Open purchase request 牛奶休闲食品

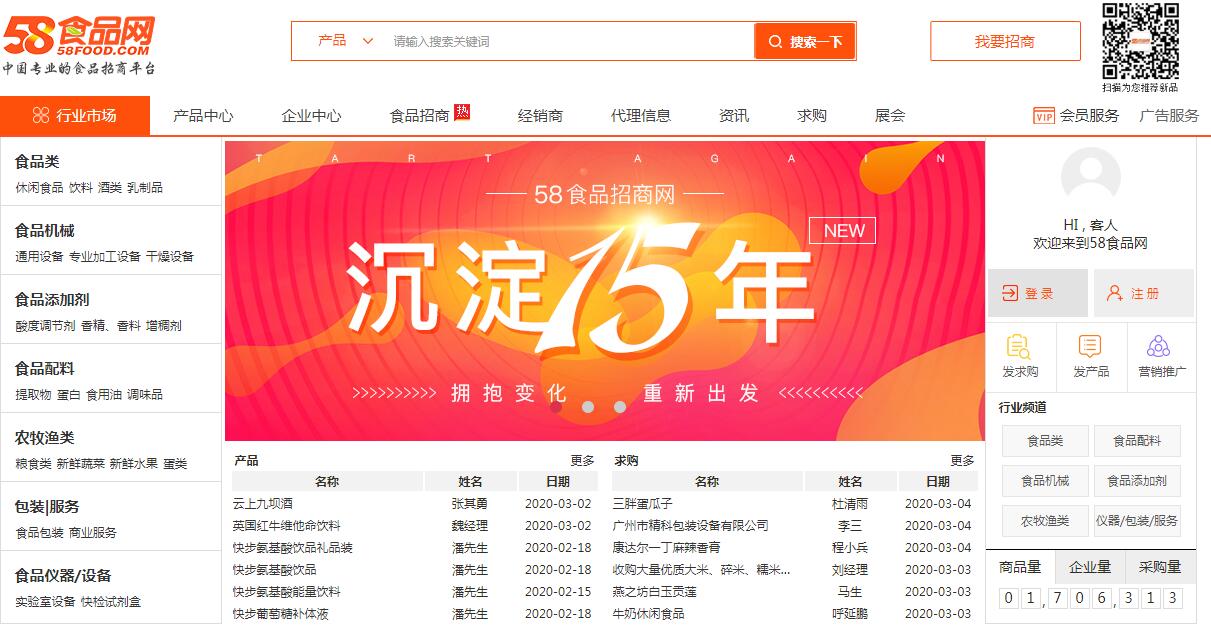point(649,614)
